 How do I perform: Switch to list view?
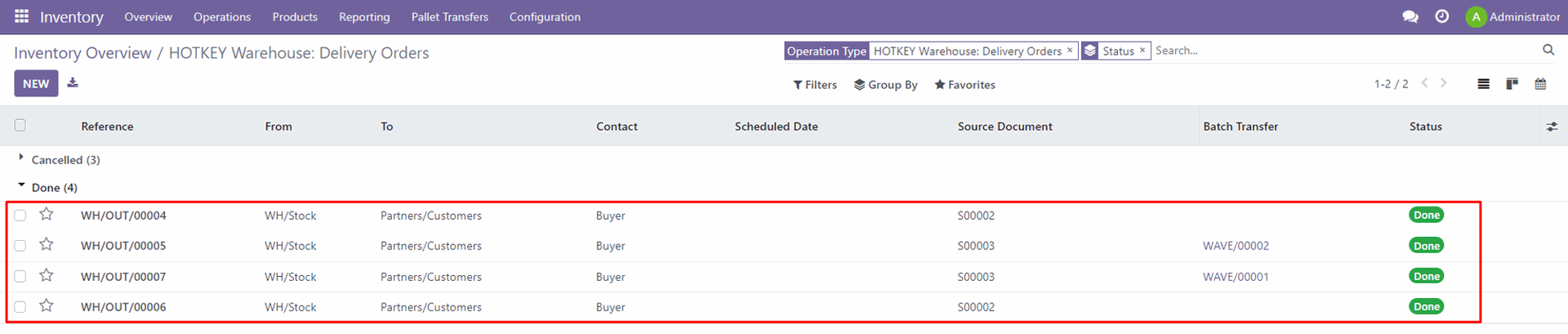(1483, 84)
